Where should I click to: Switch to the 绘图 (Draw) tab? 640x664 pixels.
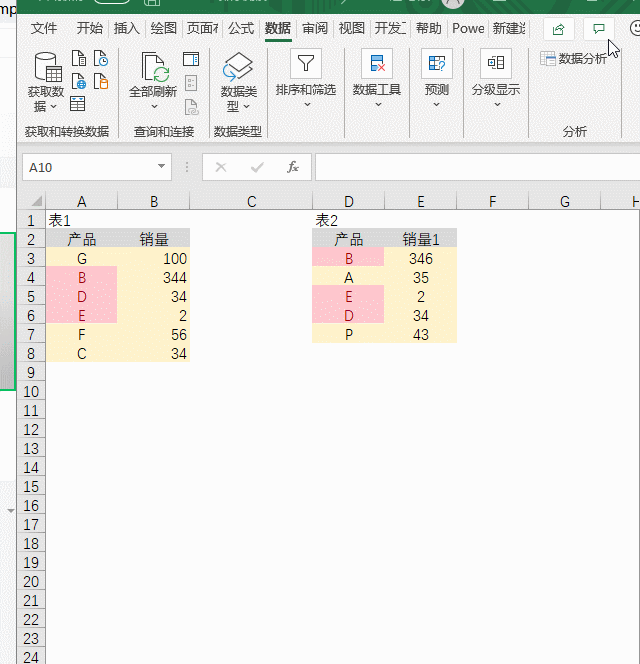[163, 28]
